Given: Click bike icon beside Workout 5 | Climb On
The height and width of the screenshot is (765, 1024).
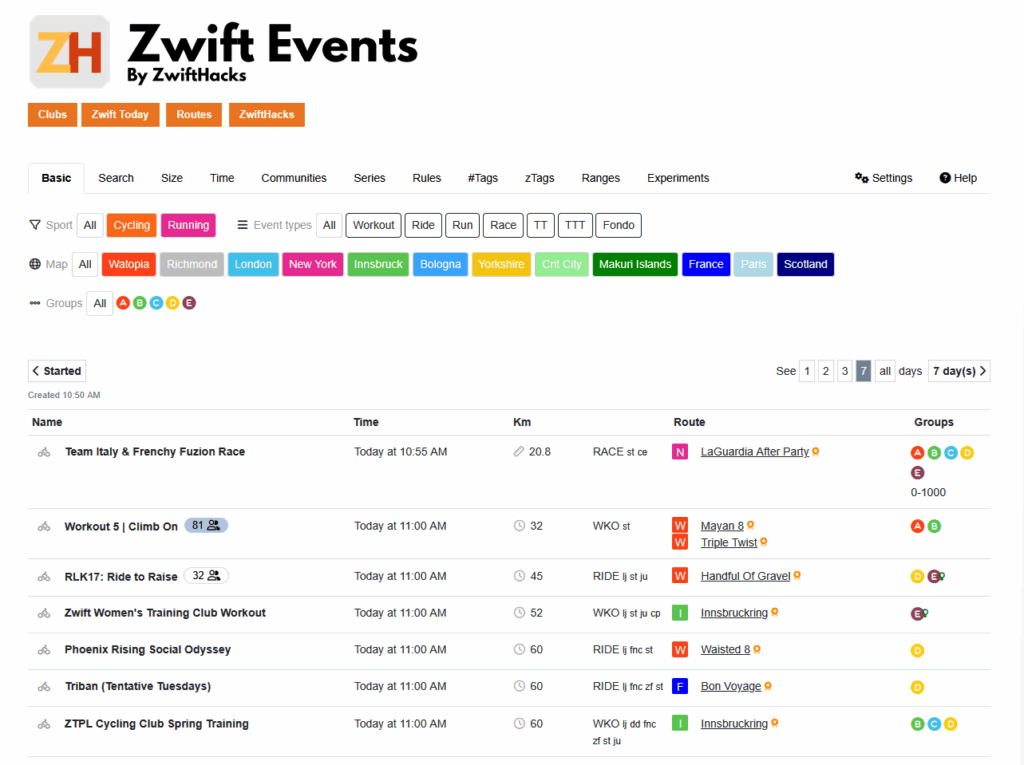Looking at the screenshot, I should 44,527.
